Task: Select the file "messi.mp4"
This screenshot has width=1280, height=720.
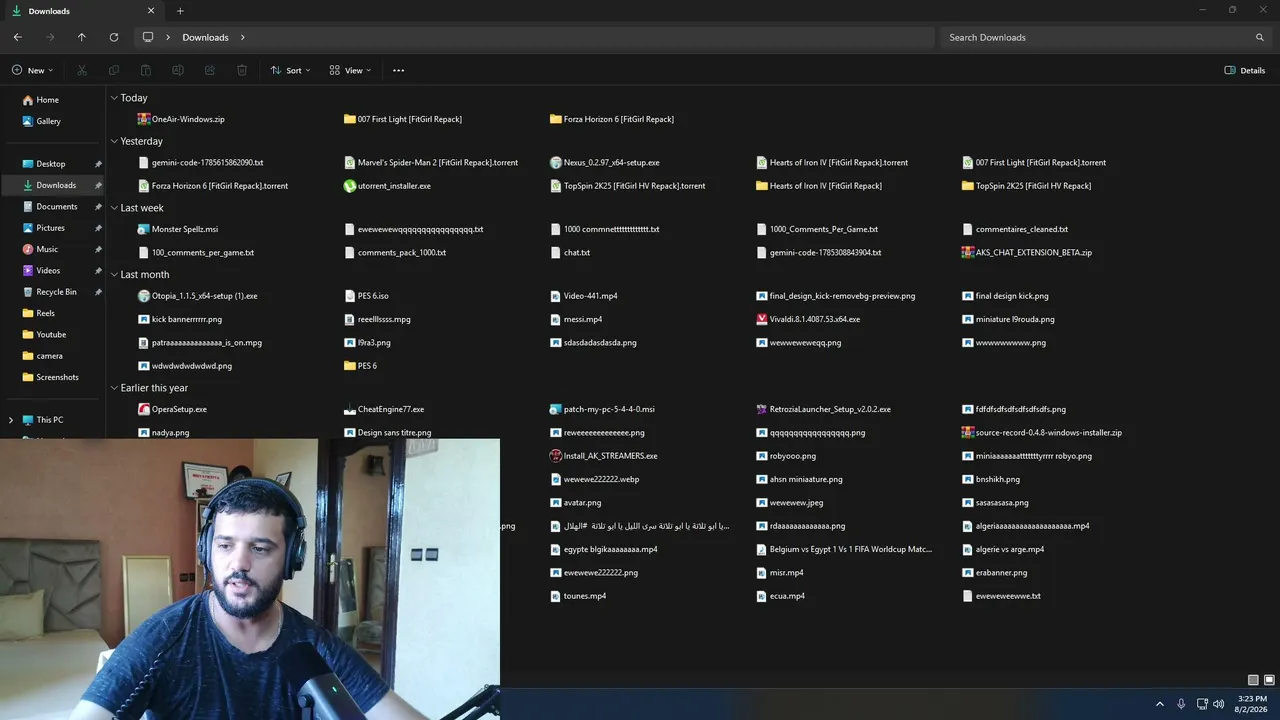Action: tap(576, 319)
